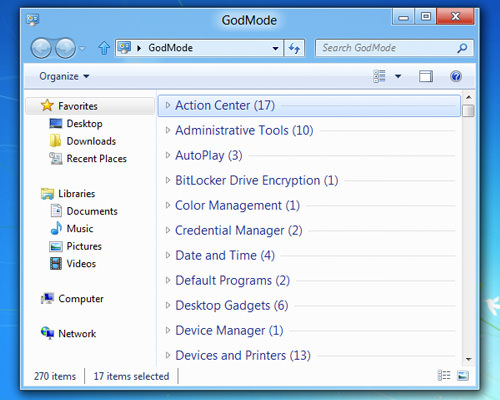
Task: Click the Network icon in sidebar
Action: pos(48,333)
